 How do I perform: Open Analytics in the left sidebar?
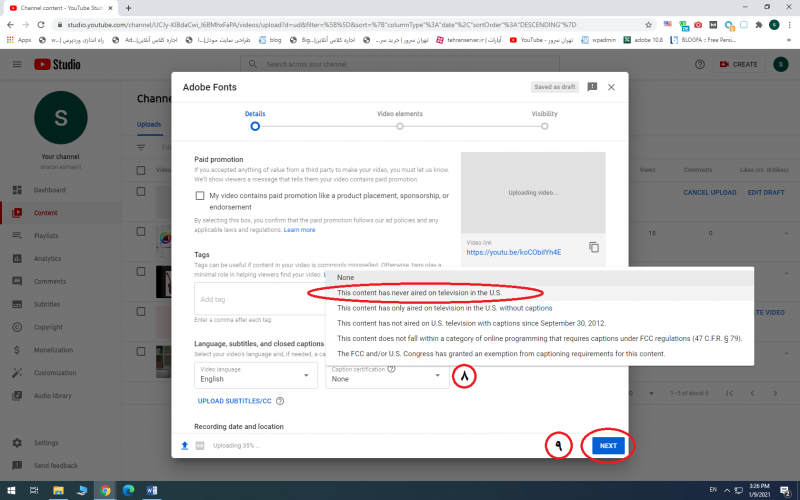[x=47, y=258]
